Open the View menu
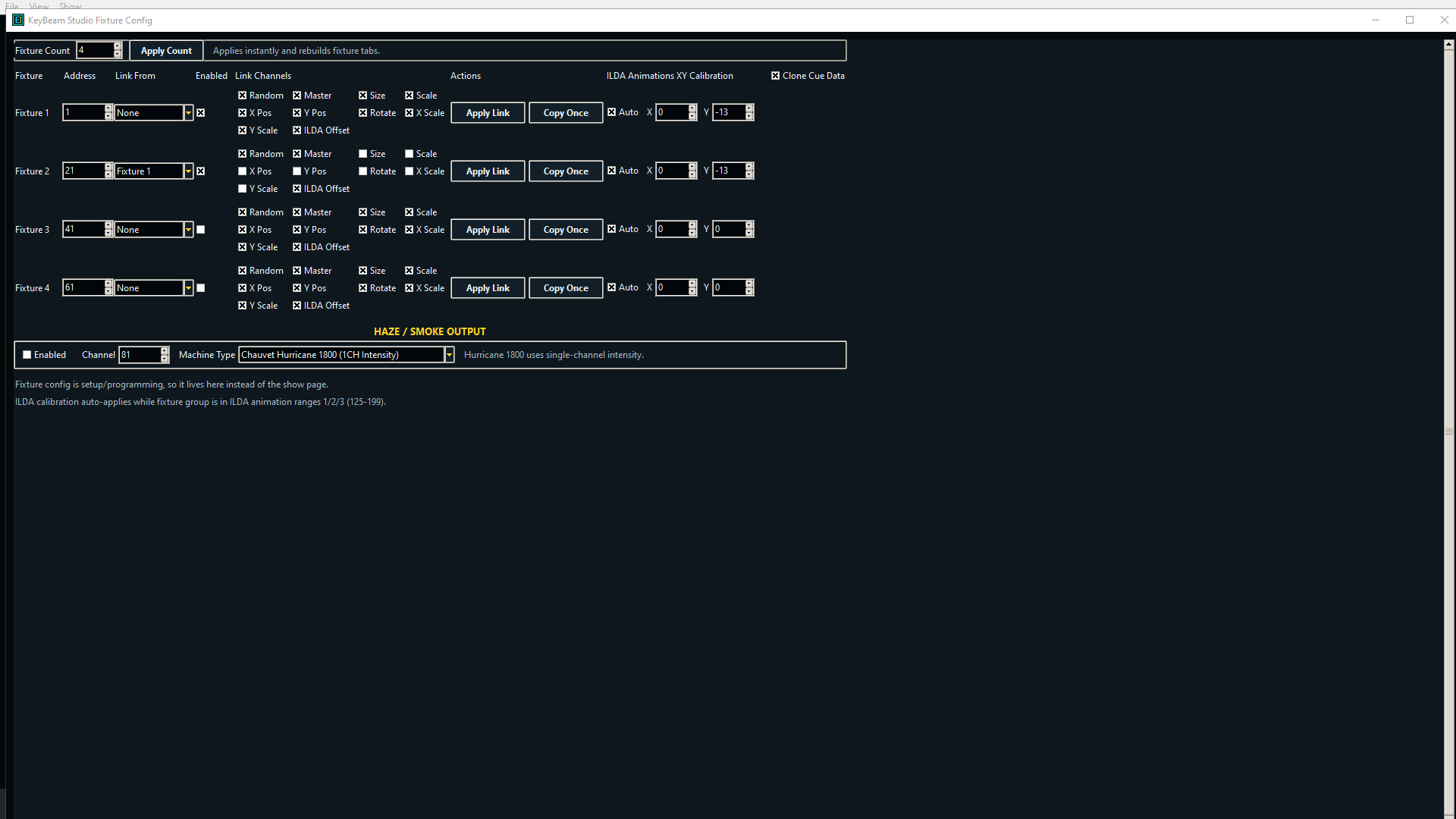 [39, 6]
